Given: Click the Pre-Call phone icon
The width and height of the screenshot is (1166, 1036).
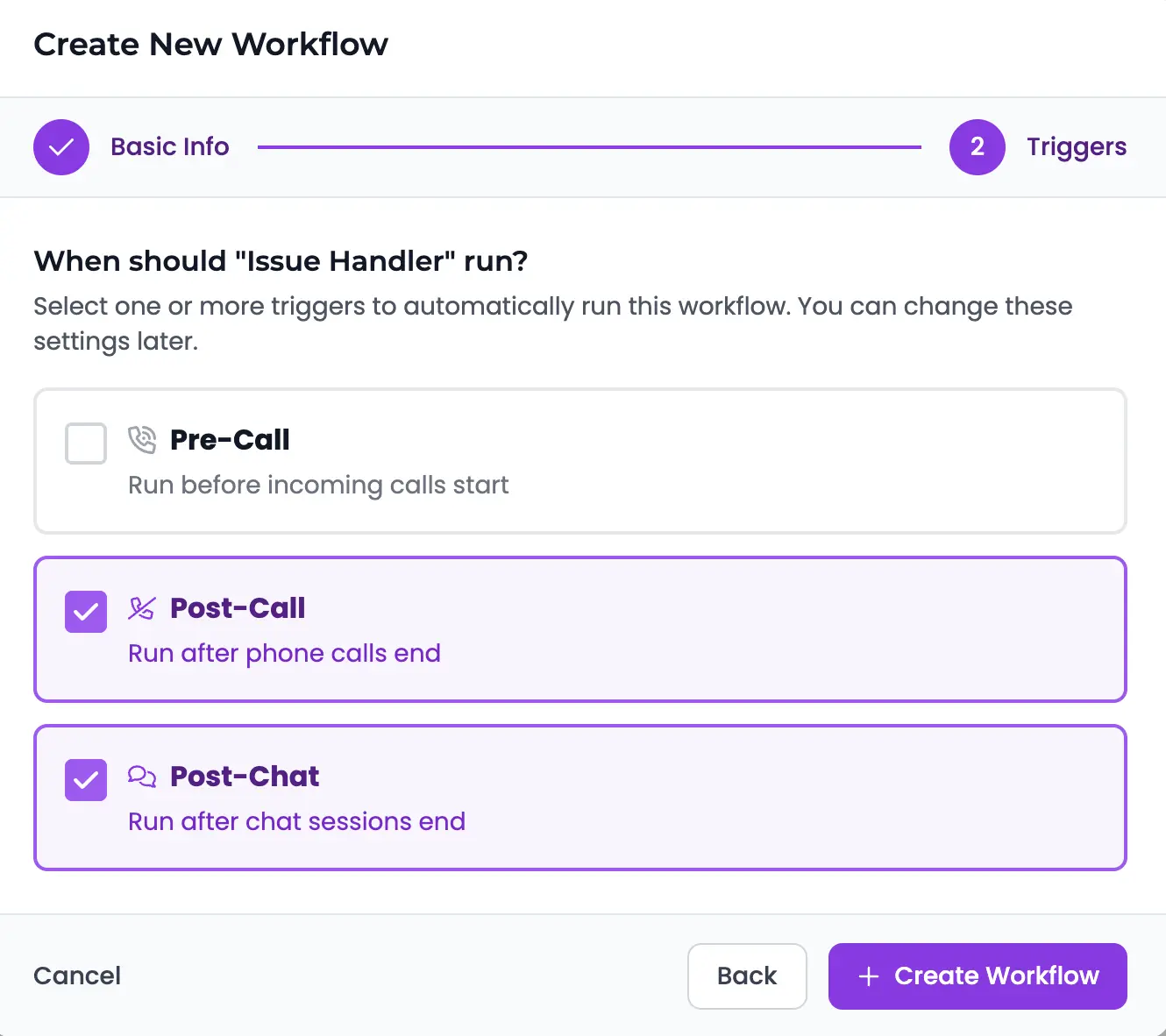Looking at the screenshot, I should (x=141, y=439).
